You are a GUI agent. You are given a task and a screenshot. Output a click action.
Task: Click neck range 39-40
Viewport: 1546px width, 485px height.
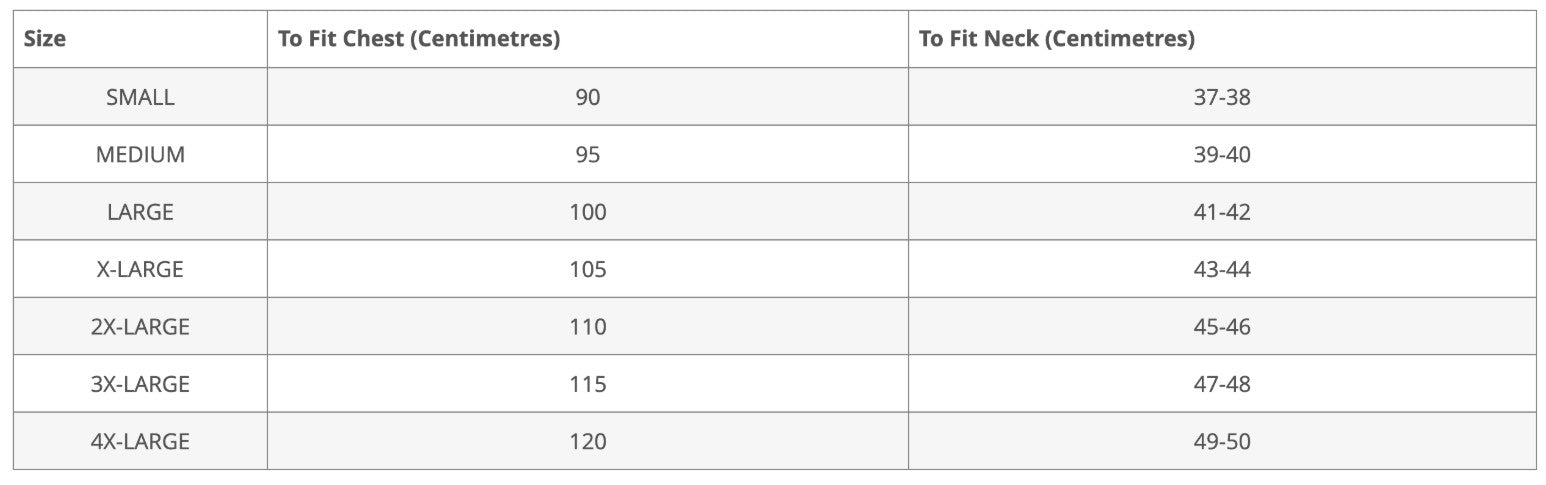coord(1222,155)
